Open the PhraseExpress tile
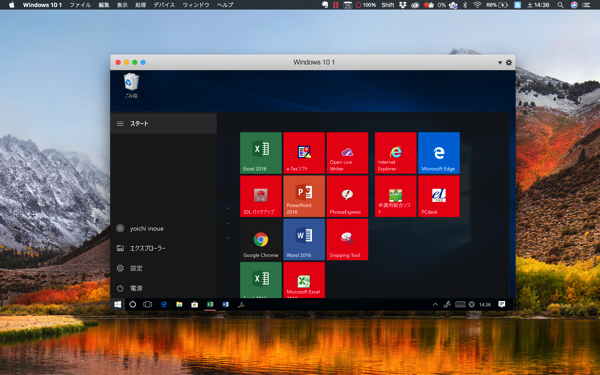Viewport: 600px width, 375px height. [x=347, y=196]
